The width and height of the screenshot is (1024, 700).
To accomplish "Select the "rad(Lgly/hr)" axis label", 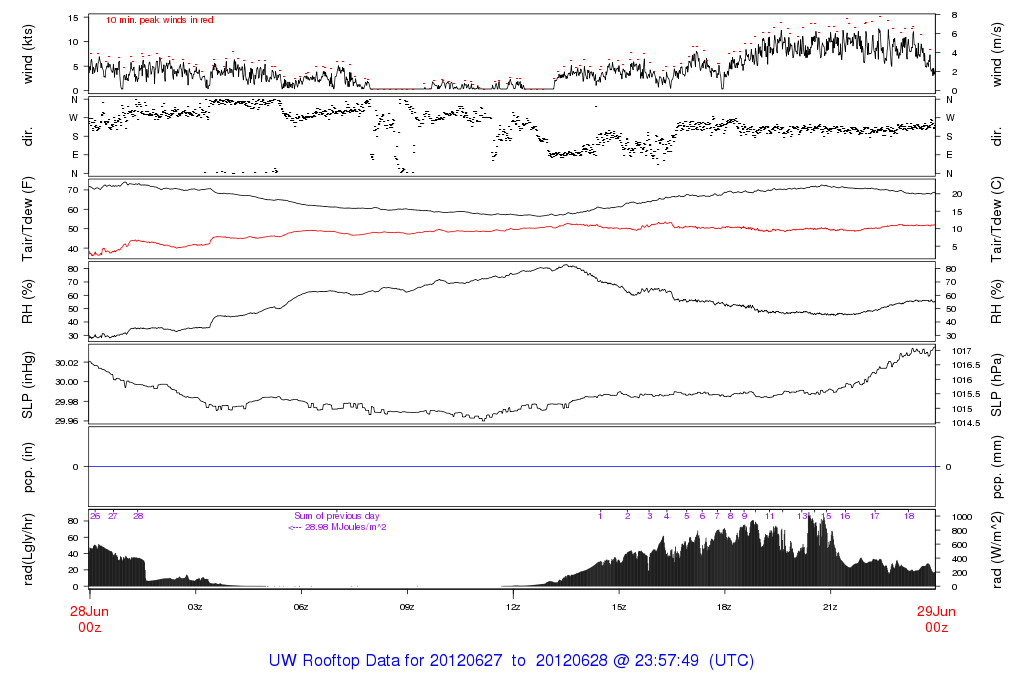I will (x=29, y=549).
